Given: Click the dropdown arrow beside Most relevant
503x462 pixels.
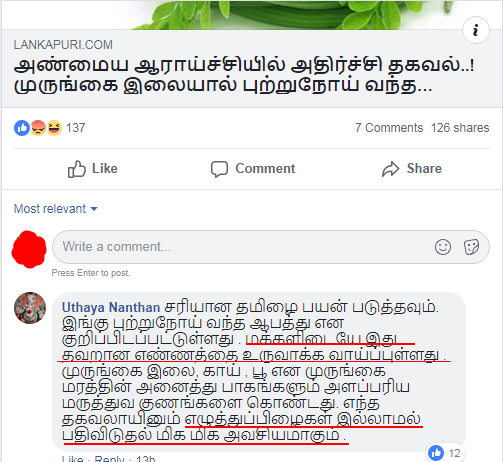Looking at the screenshot, I should coord(94,209).
